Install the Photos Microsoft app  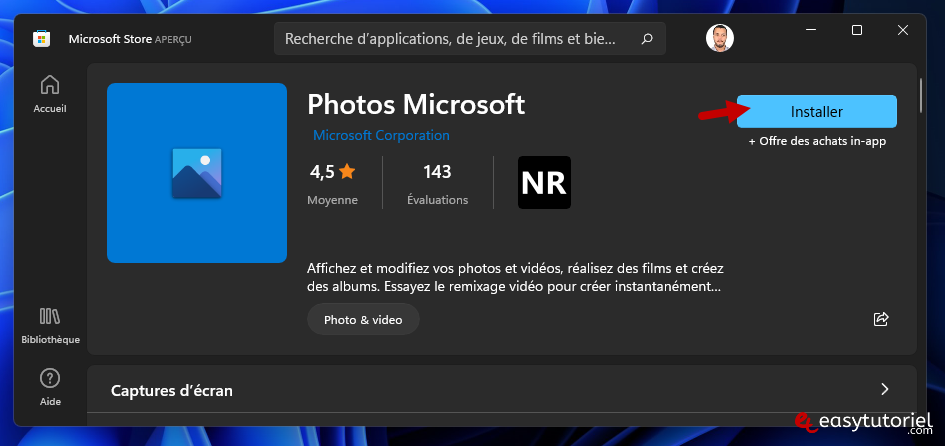(x=817, y=112)
